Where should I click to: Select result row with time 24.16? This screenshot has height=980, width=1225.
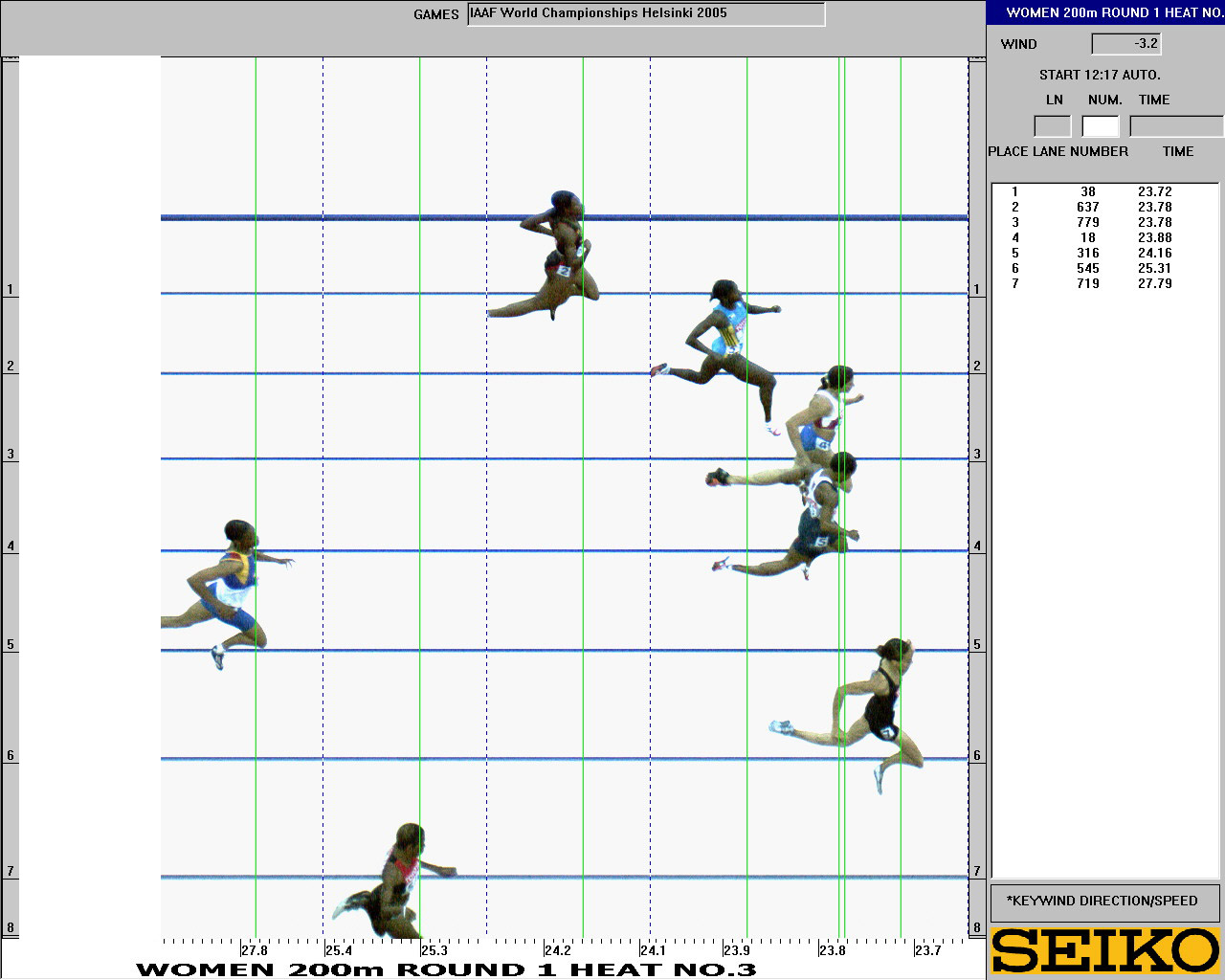[x=1088, y=254]
